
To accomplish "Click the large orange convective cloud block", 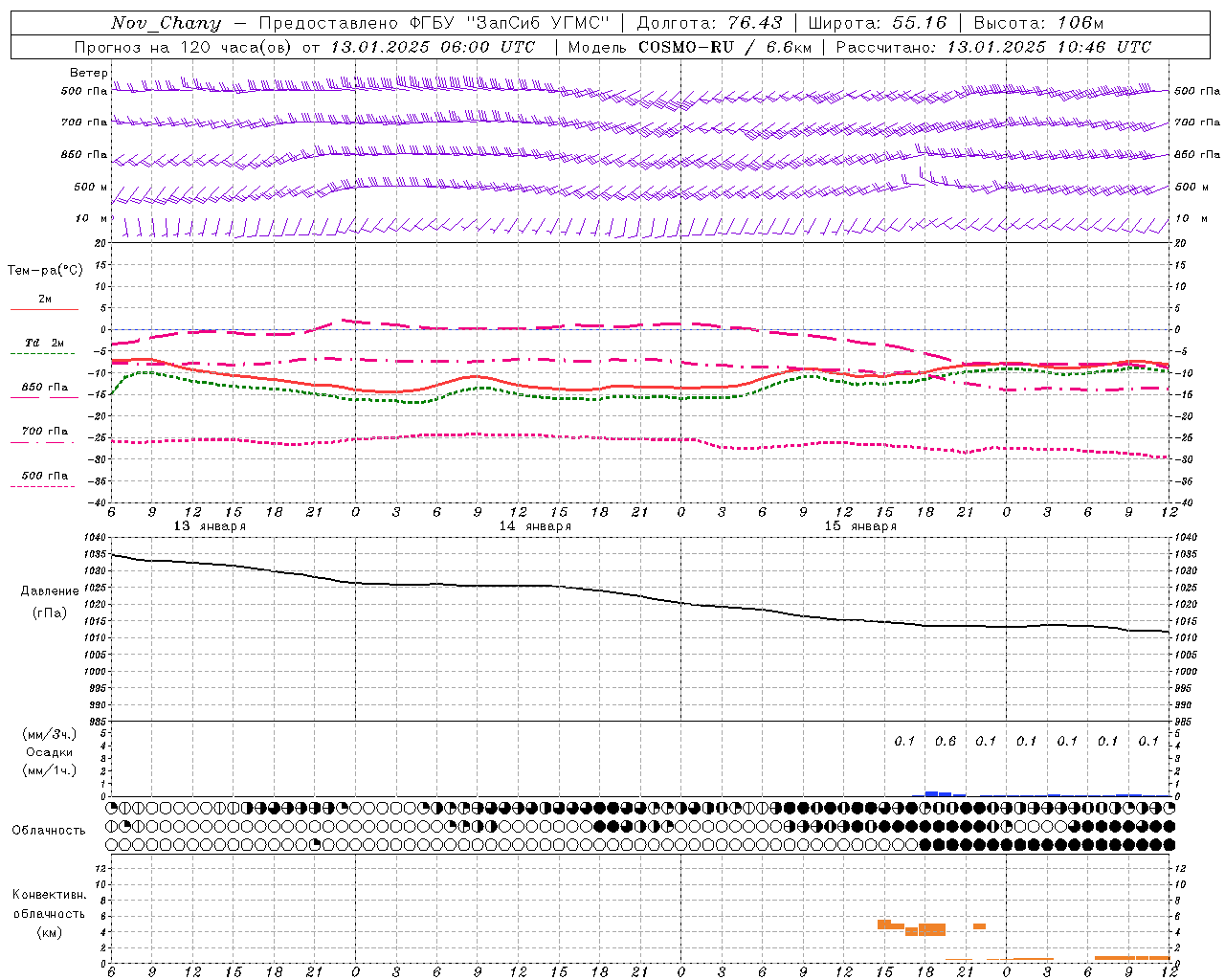I will (932, 929).
